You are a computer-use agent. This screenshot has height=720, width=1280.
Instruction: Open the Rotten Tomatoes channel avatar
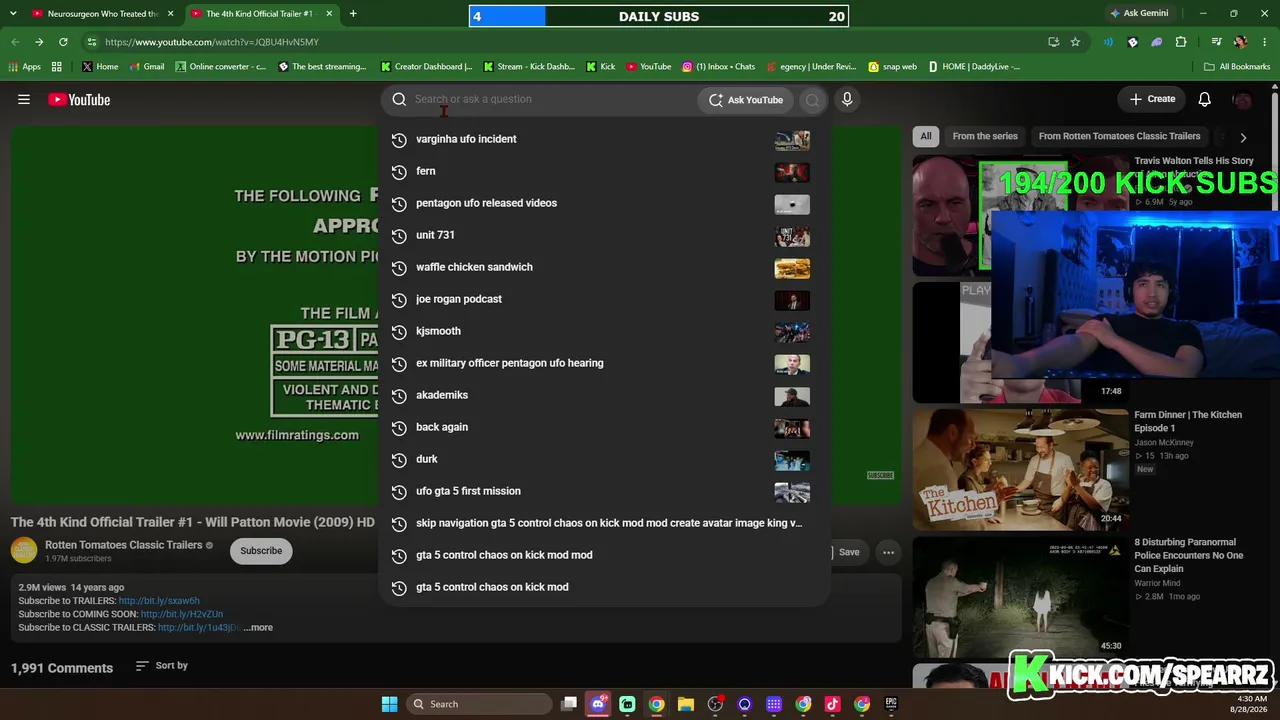24,550
